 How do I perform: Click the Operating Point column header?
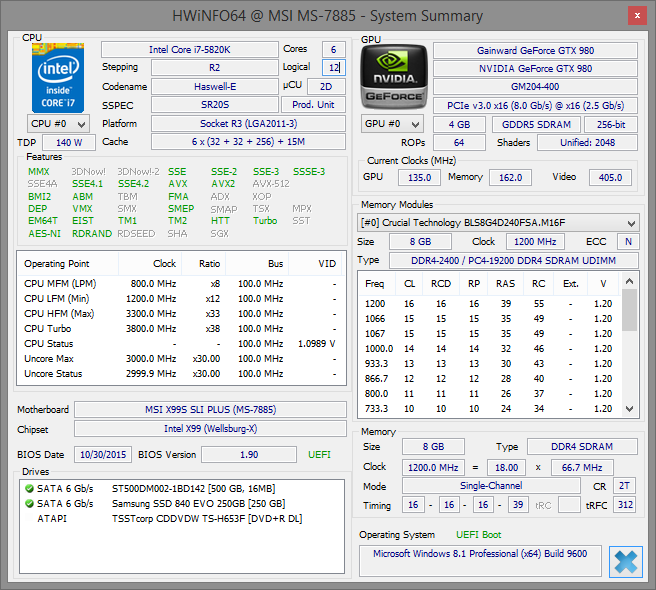click(x=68, y=264)
